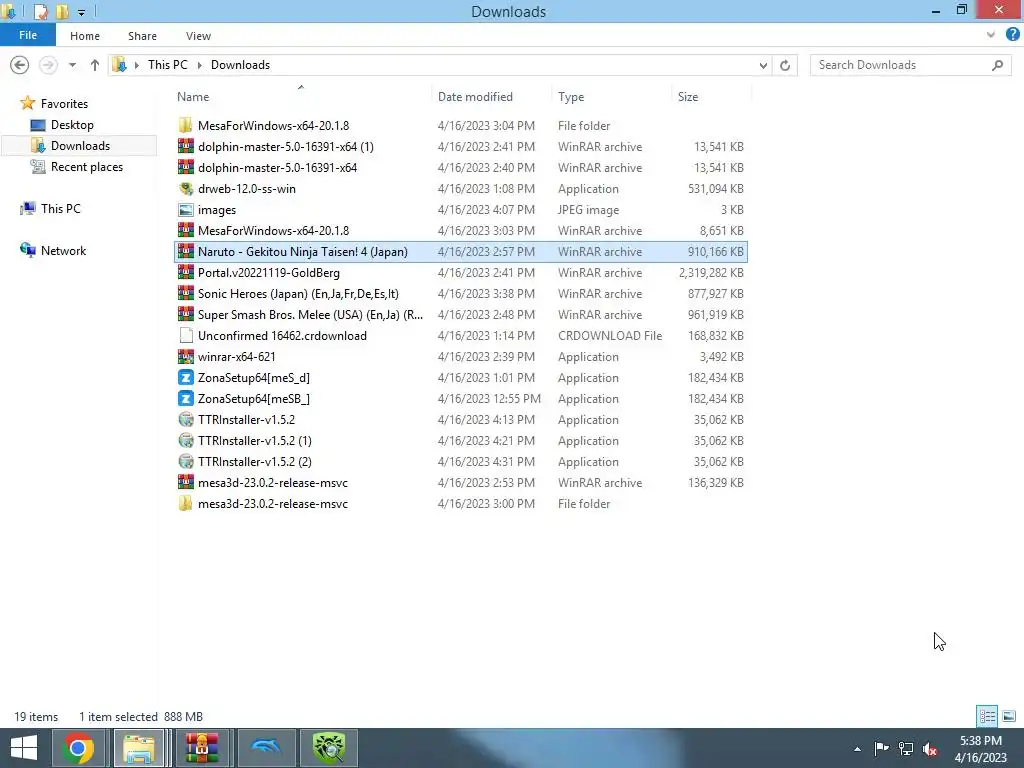This screenshot has height=768, width=1024.
Task: Open the Windows Start button
Action: (24, 748)
